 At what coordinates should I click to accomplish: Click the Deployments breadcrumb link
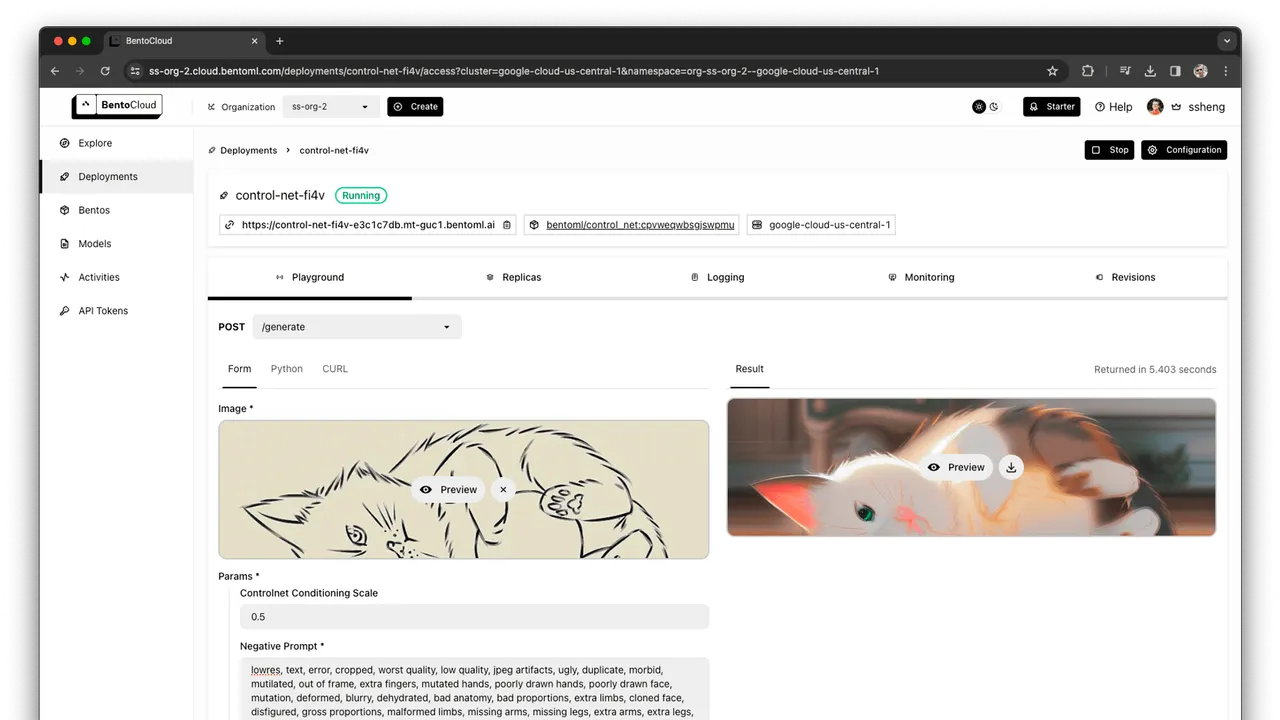click(248, 150)
